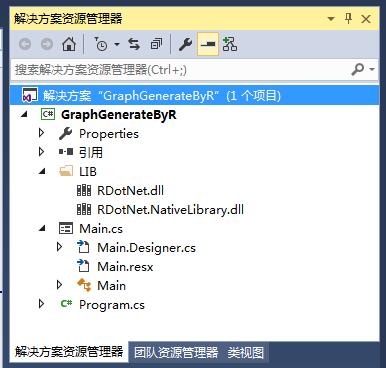Expand the 引用 references node
Viewport: 386px width, 368px height.
click(x=42, y=152)
